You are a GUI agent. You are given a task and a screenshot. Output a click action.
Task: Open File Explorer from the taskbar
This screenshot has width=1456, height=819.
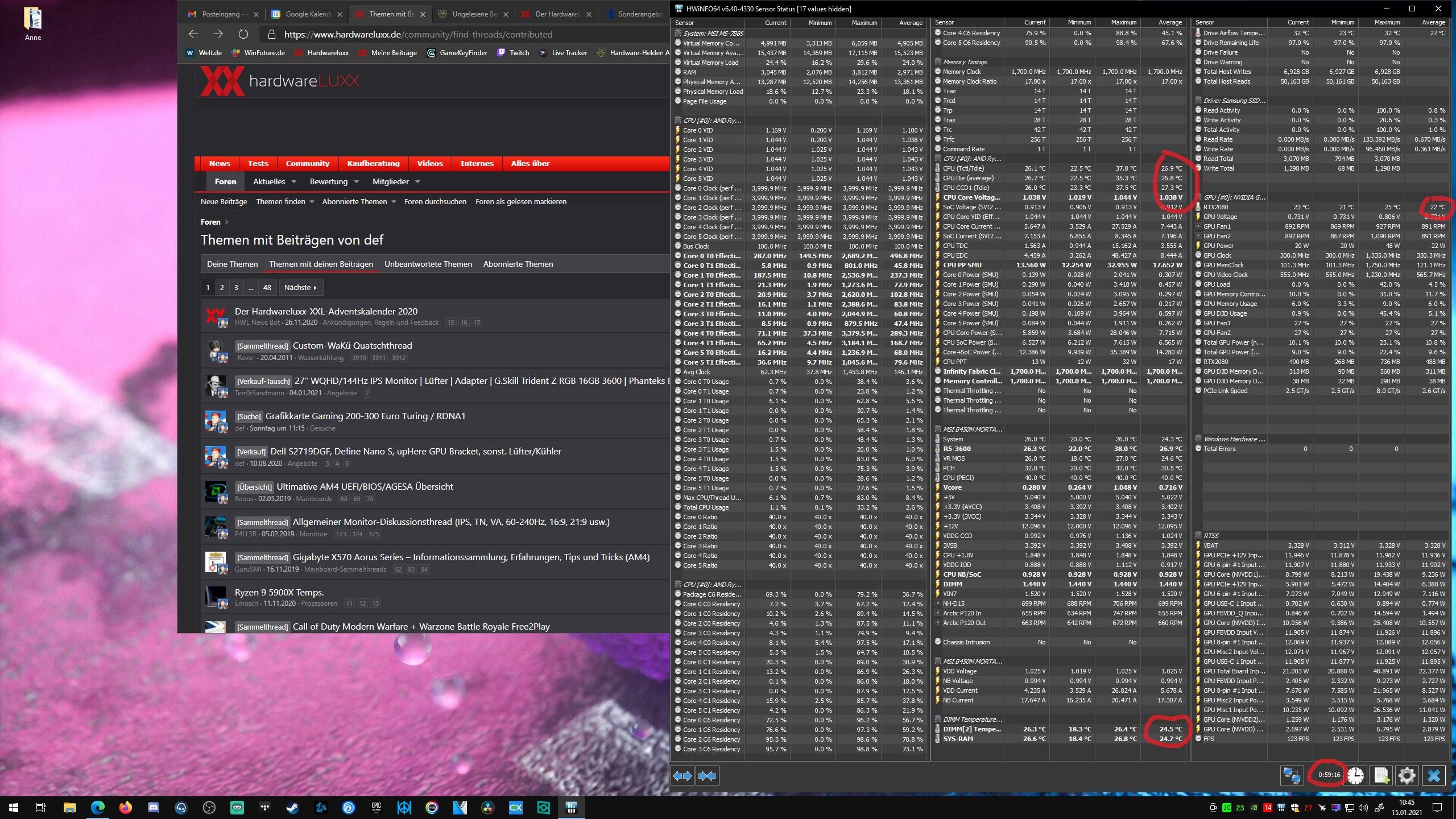pyautogui.click(x=70, y=807)
